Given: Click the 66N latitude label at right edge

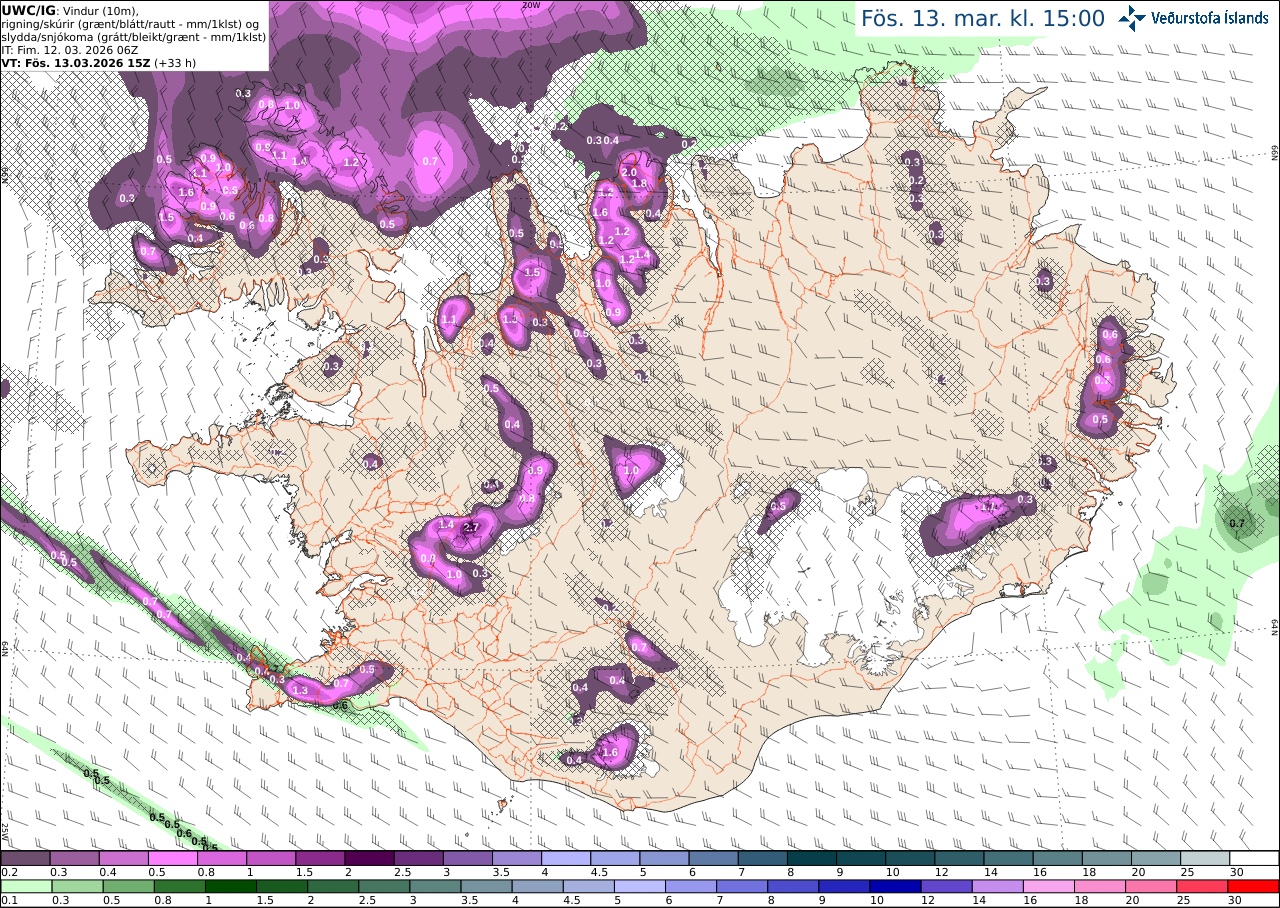Looking at the screenshot, I should tap(1275, 153).
